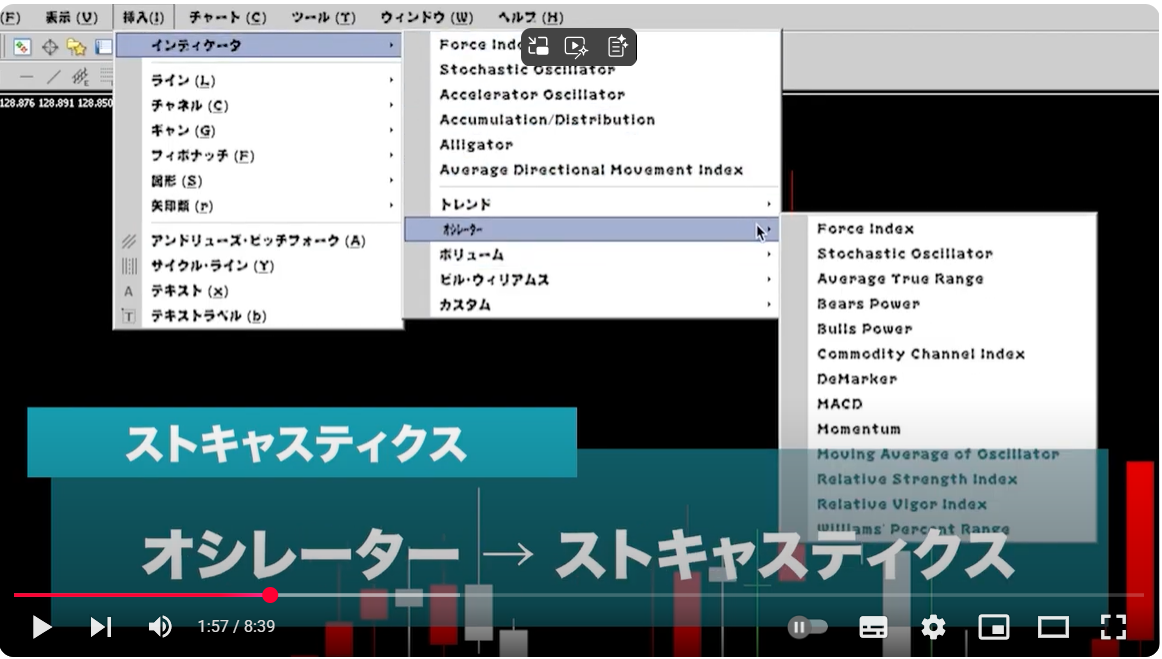
Task: Open the 挿入 (I) menu
Action: 143,17
